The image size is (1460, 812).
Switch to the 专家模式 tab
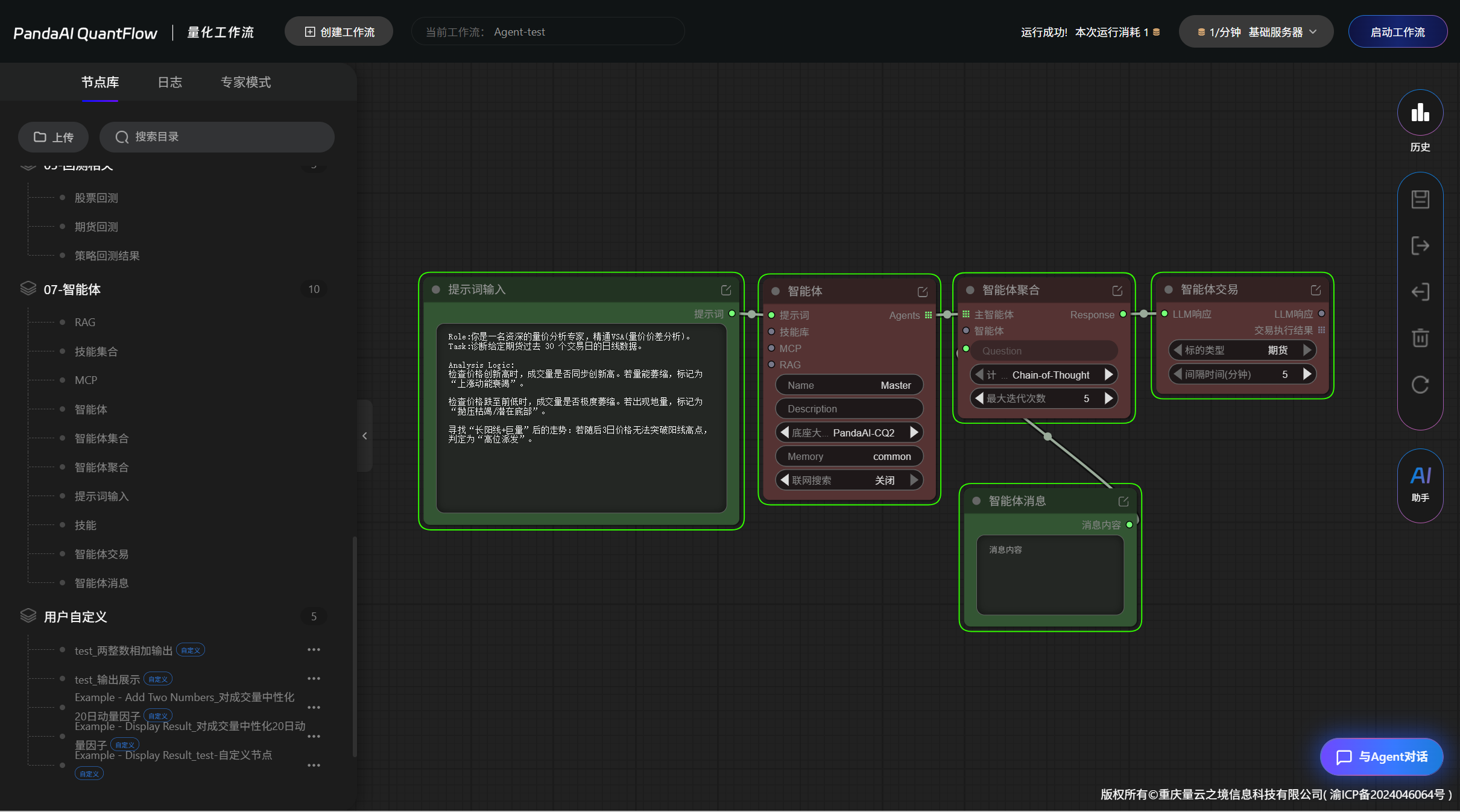coord(245,82)
